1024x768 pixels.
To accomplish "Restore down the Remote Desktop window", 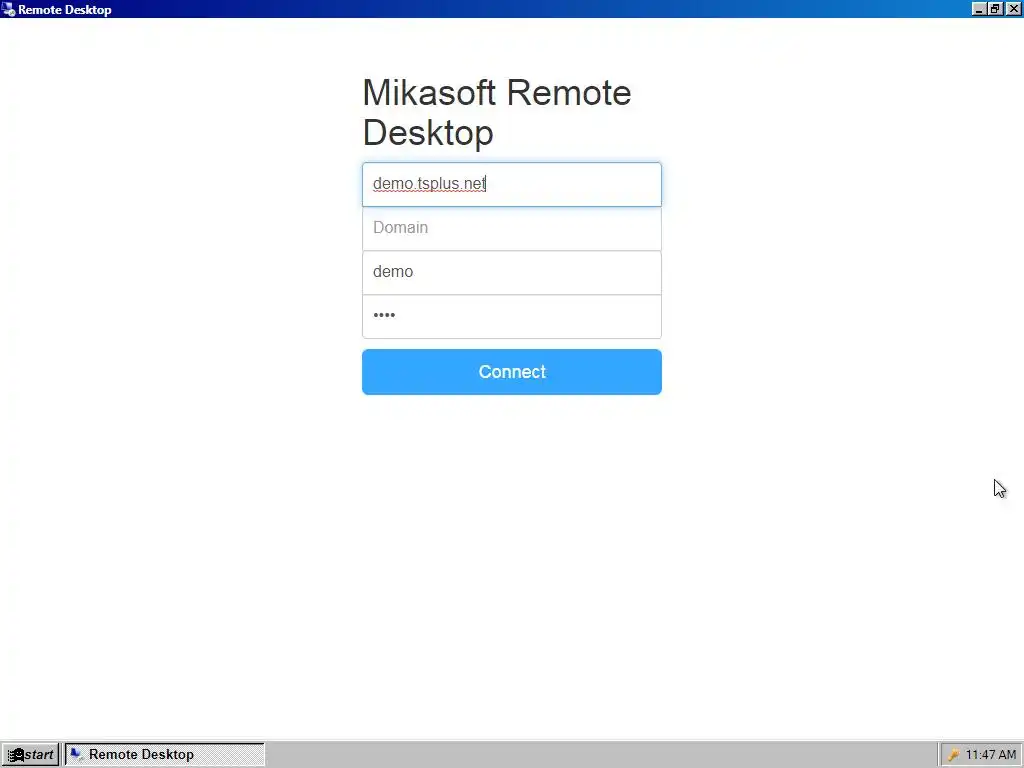I will pyautogui.click(x=995, y=9).
